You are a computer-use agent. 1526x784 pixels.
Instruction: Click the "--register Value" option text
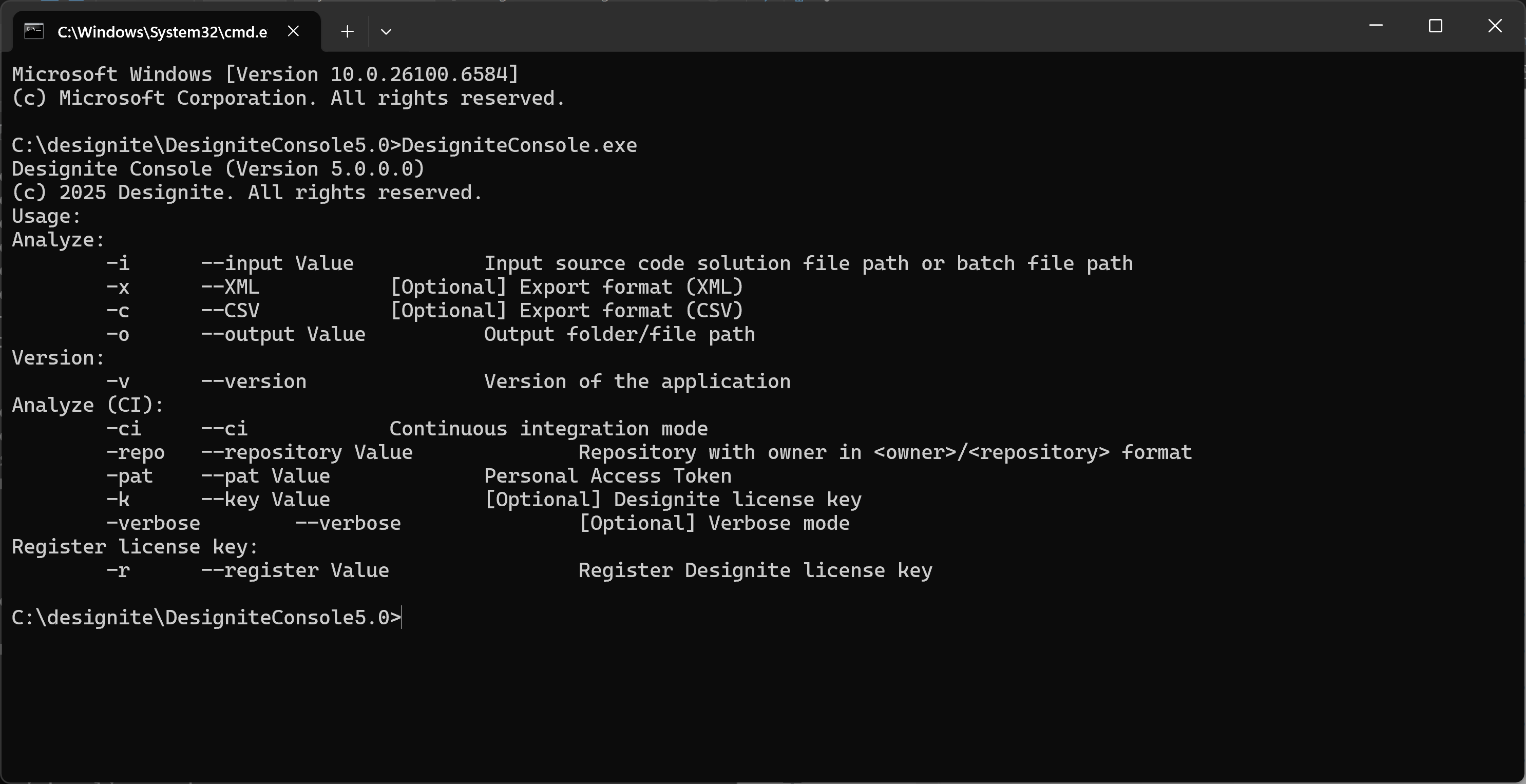(x=295, y=571)
